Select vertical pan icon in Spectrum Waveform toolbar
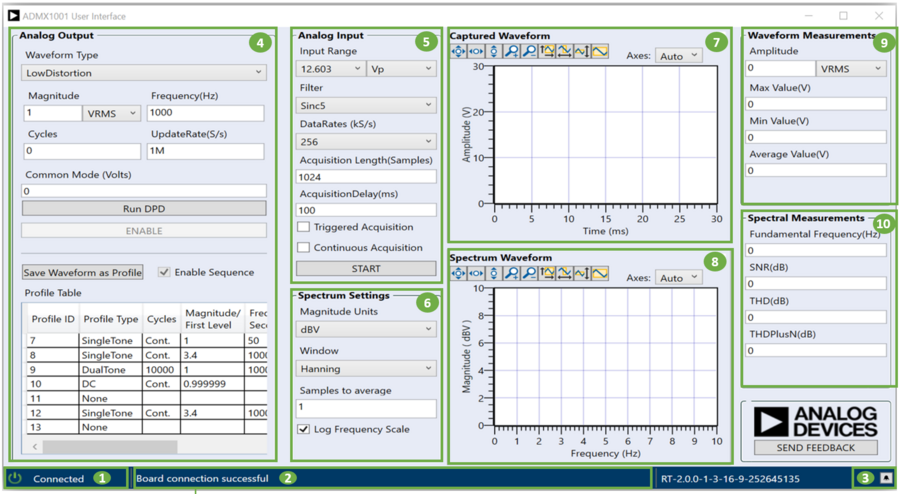Image resolution: width=900 pixels, height=494 pixels. point(493,273)
